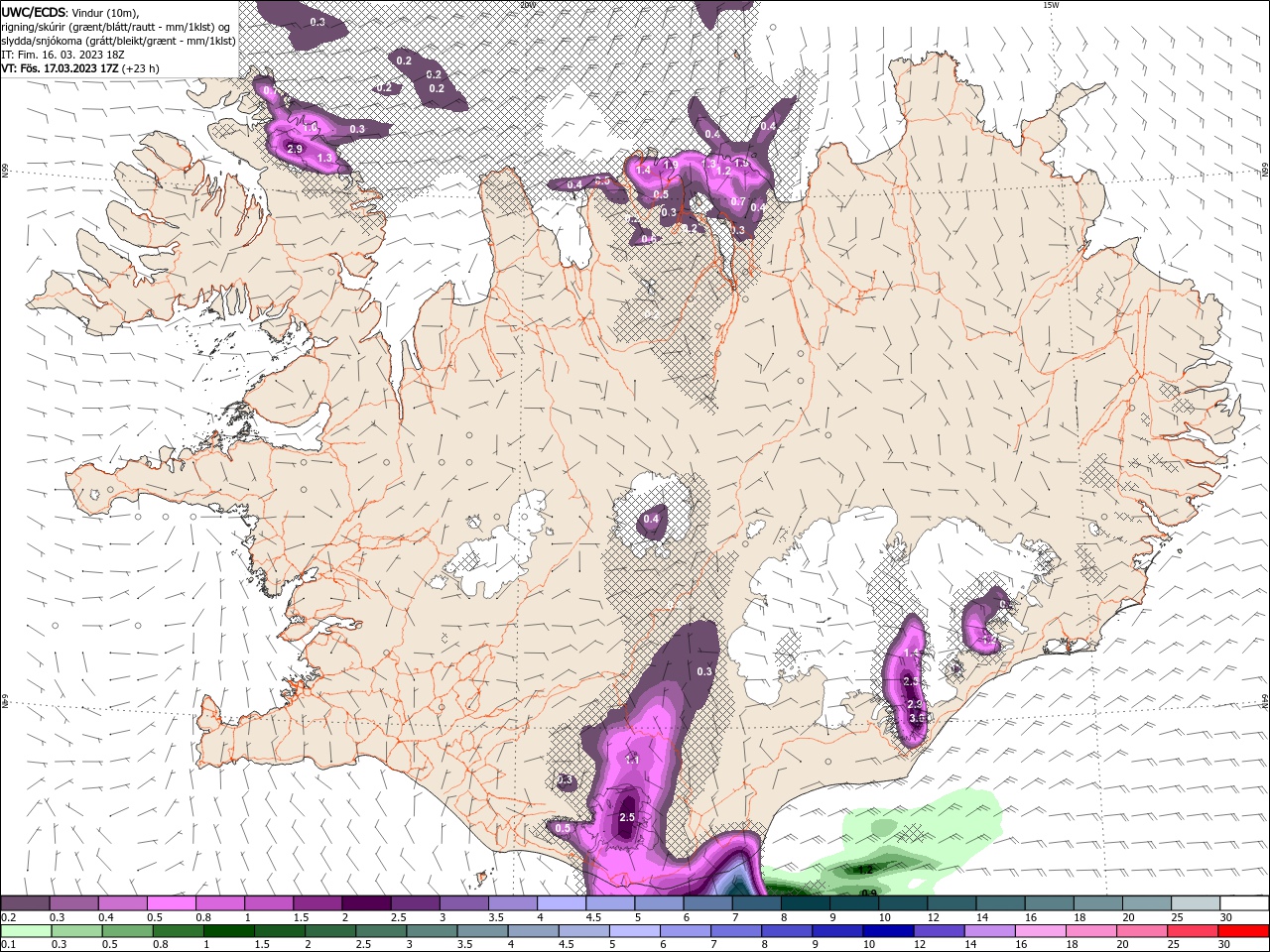This screenshot has height=952, width=1270.
Task: Click the '2.5' precipitation value on the south coast
Action: coord(627,817)
